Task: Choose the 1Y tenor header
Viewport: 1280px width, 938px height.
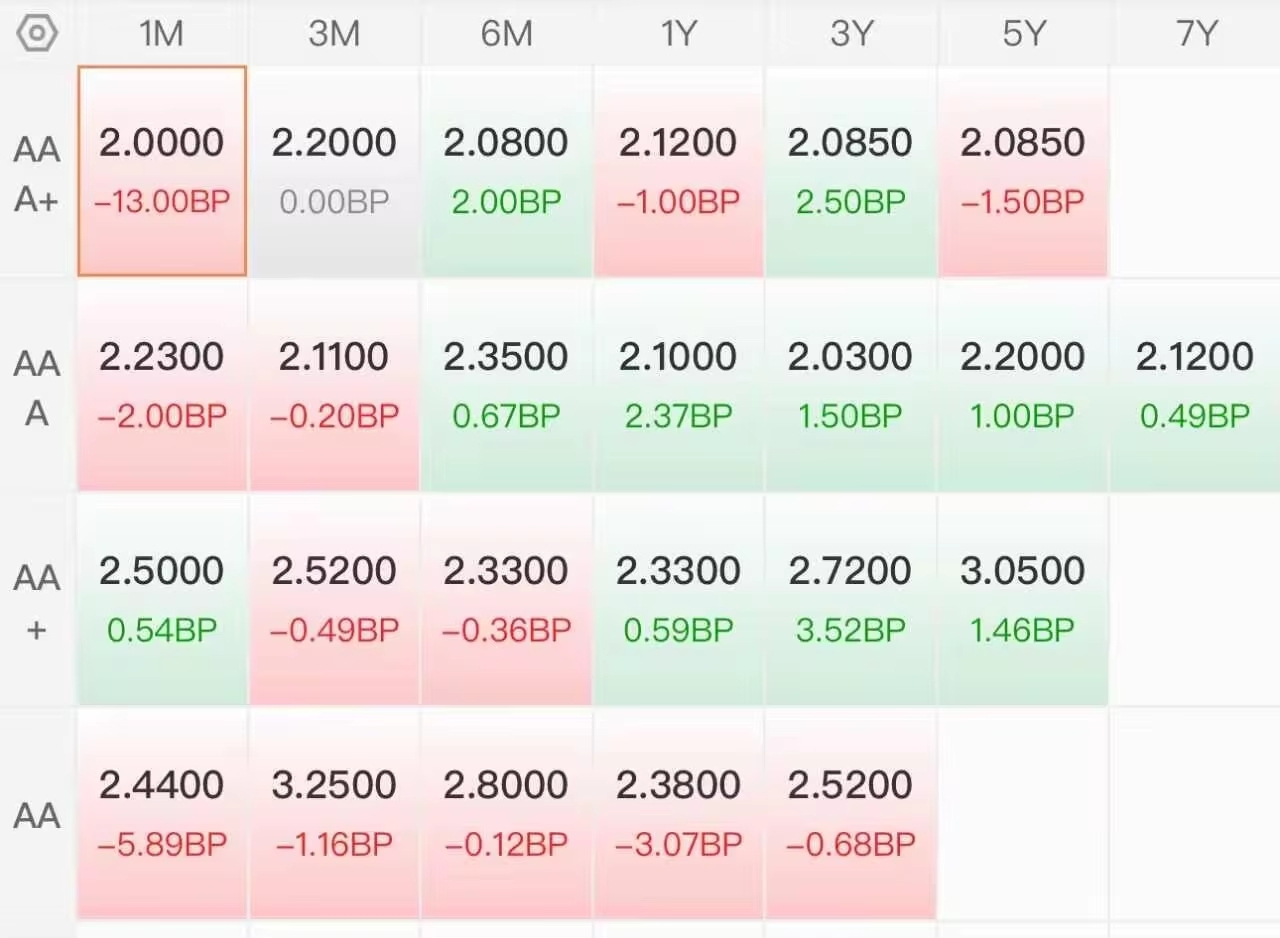Action: [x=678, y=33]
